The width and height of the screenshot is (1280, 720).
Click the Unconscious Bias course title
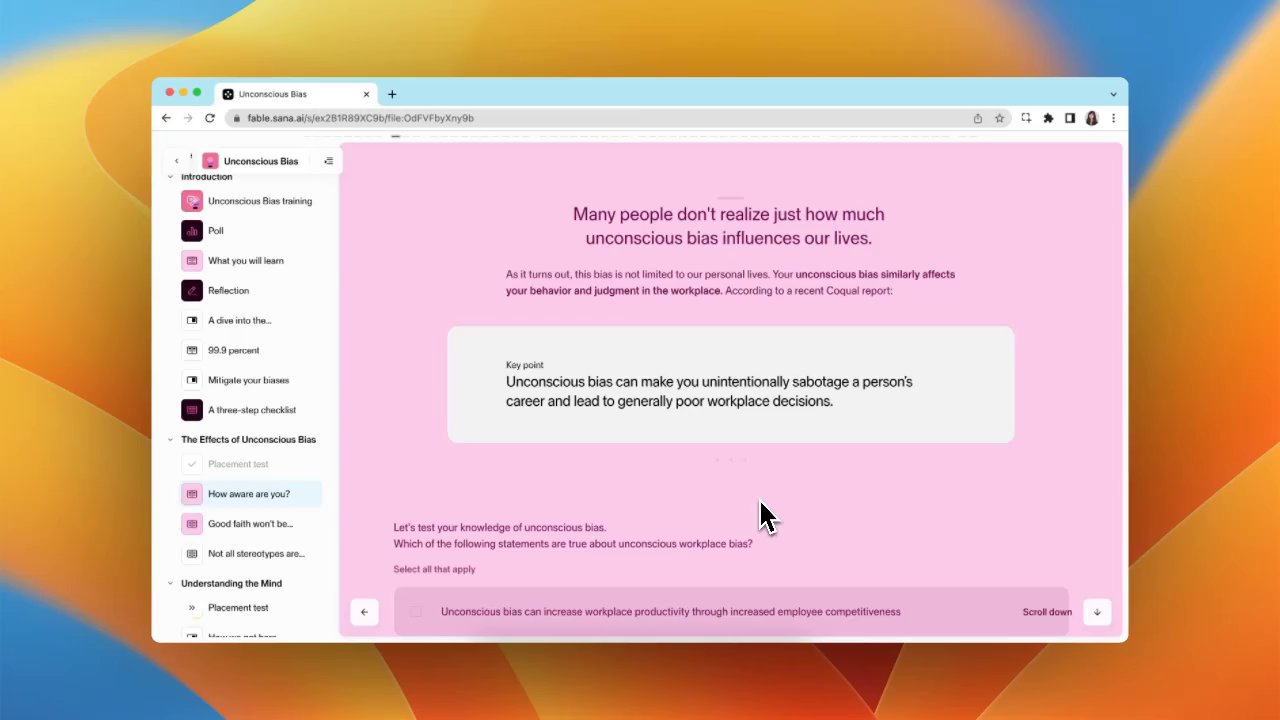coord(261,161)
